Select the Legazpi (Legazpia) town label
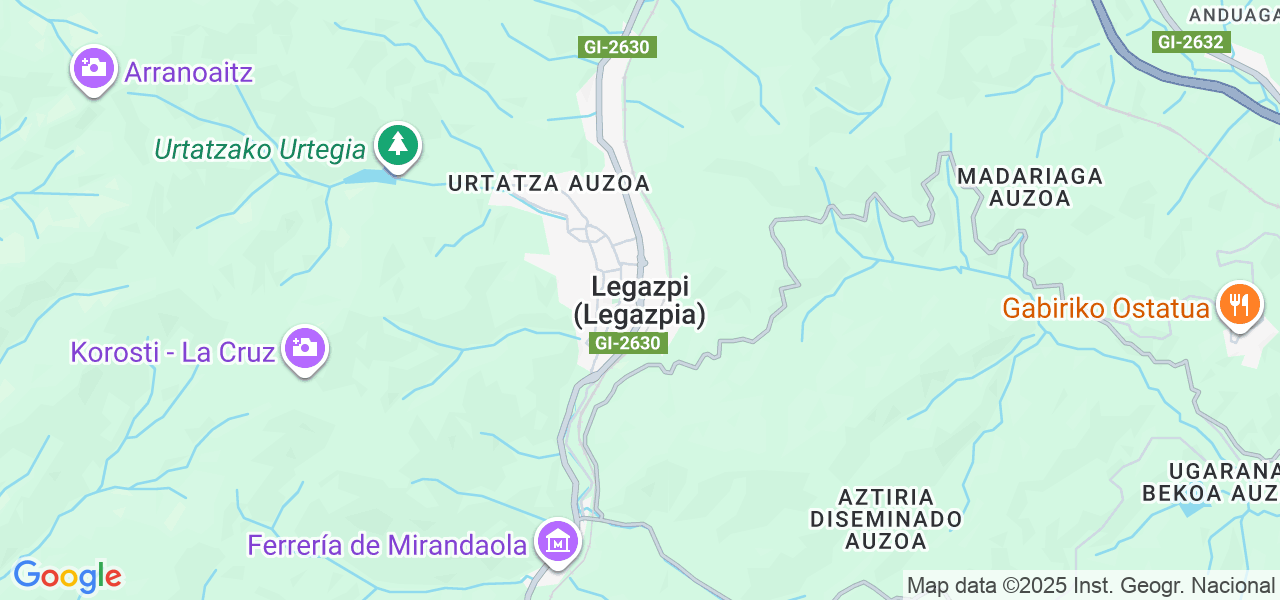Image resolution: width=1280 pixels, height=600 pixels. (x=640, y=300)
